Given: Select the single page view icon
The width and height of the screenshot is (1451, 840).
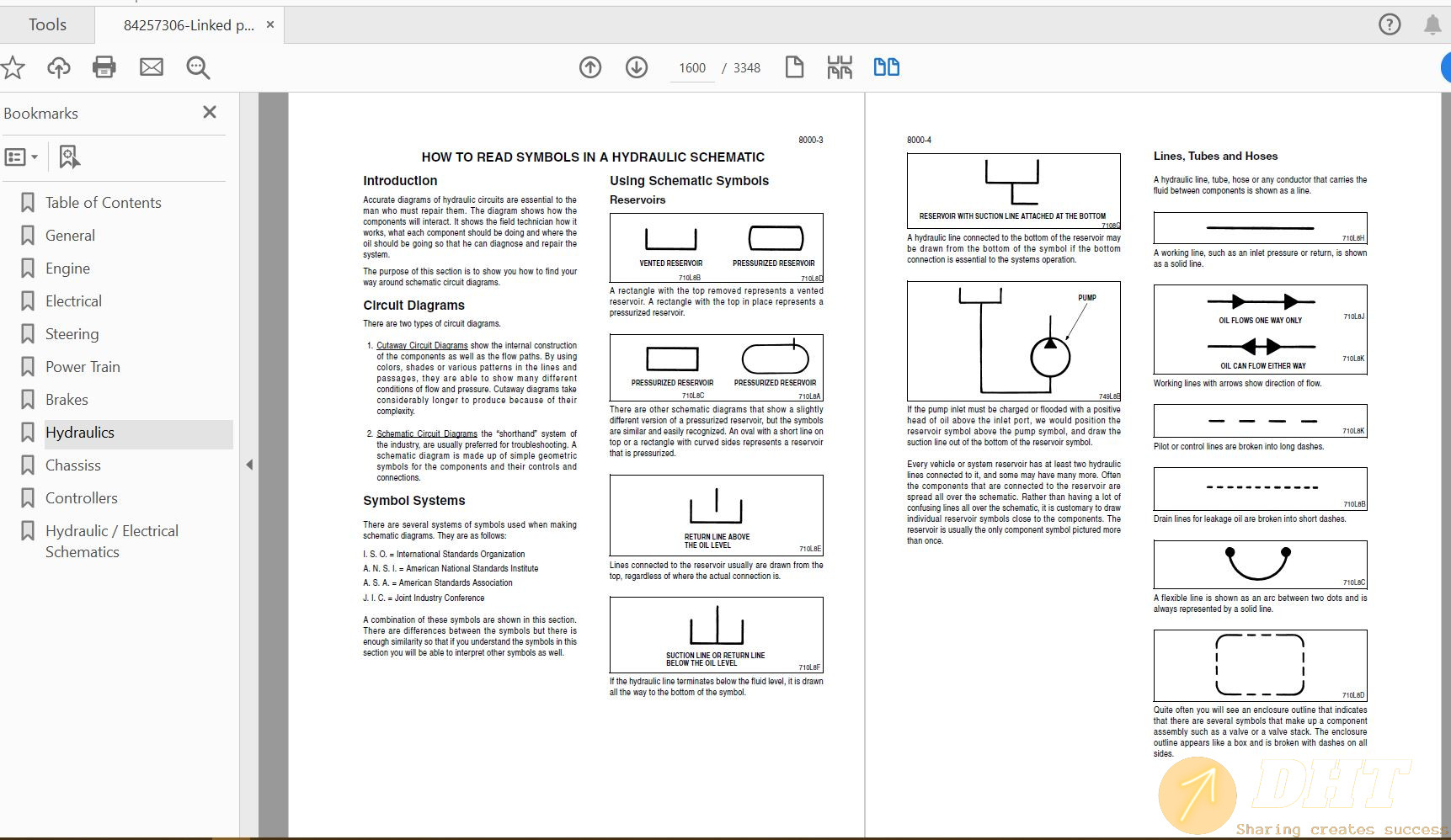Looking at the screenshot, I should tap(794, 67).
